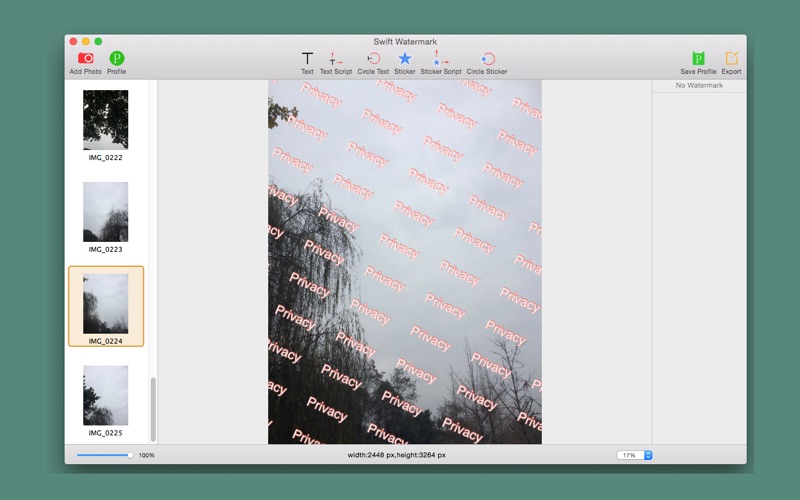The image size is (800, 500).
Task: Click the Export icon
Action: pyautogui.click(x=731, y=58)
